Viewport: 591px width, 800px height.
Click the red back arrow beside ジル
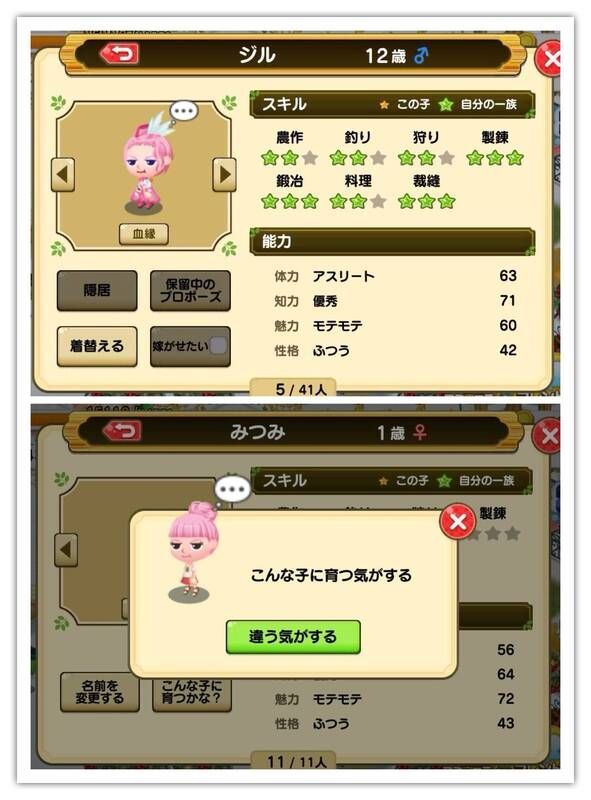(119, 54)
